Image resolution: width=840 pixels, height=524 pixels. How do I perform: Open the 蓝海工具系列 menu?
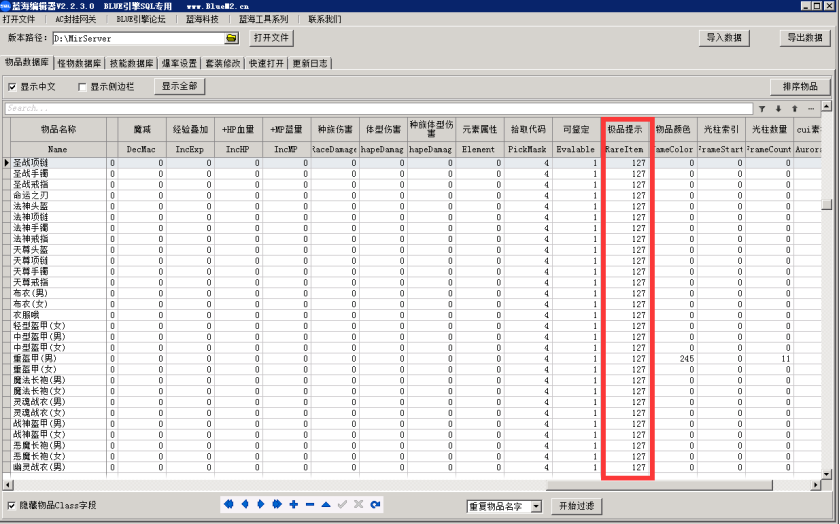tap(264, 19)
